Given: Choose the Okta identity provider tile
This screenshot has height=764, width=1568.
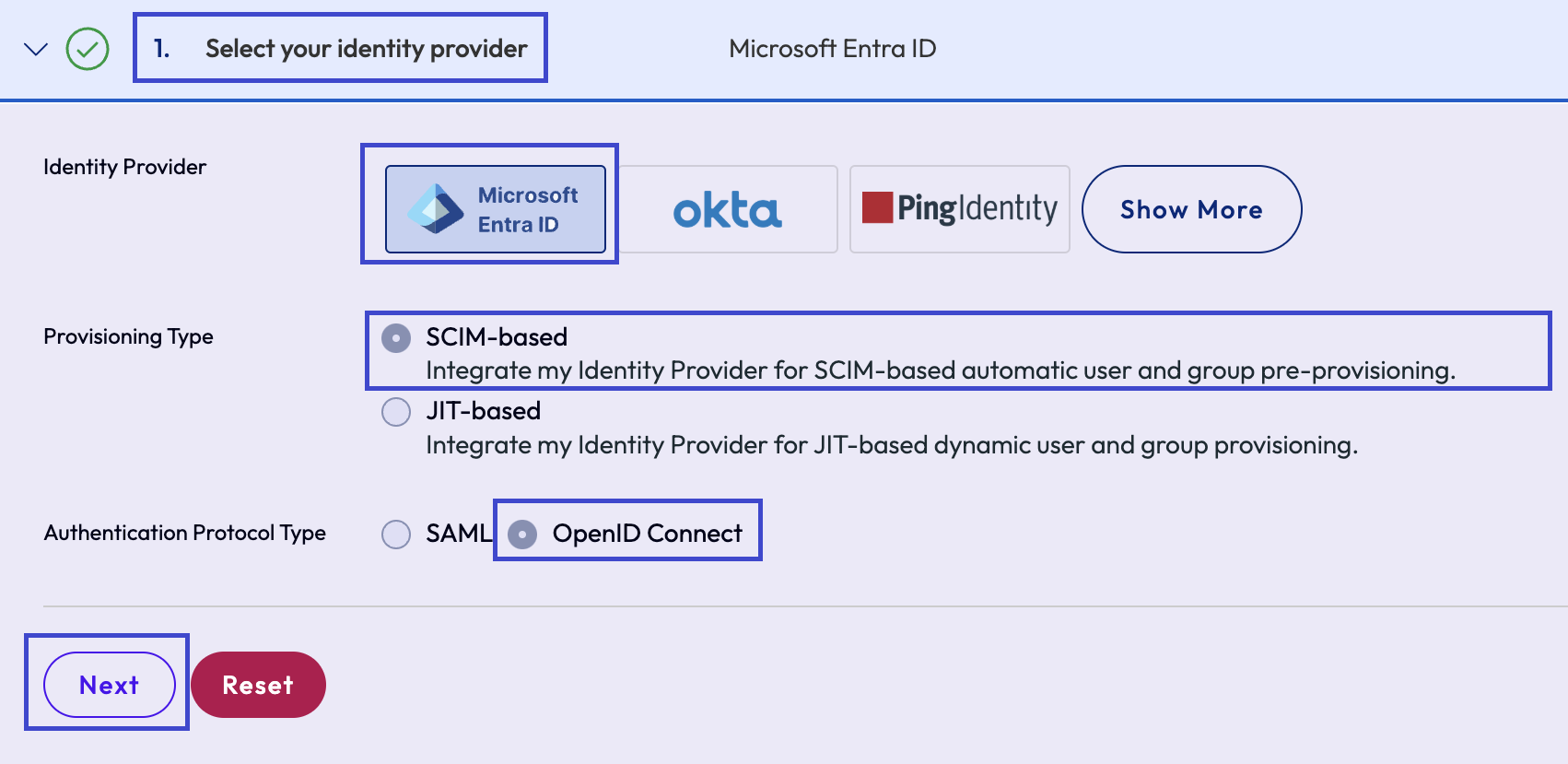Looking at the screenshot, I should tap(728, 209).
